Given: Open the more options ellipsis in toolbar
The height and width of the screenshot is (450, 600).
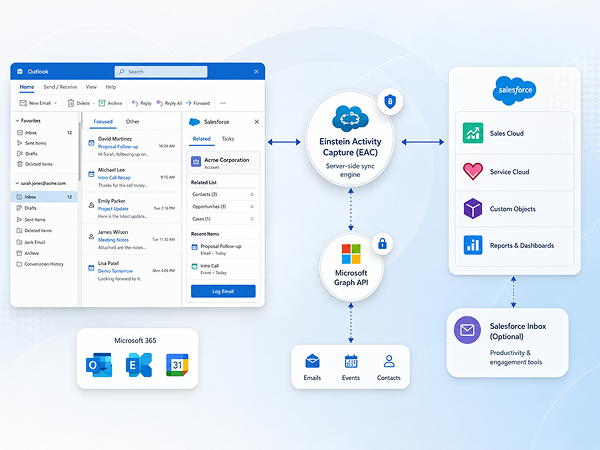Looking at the screenshot, I should [223, 103].
